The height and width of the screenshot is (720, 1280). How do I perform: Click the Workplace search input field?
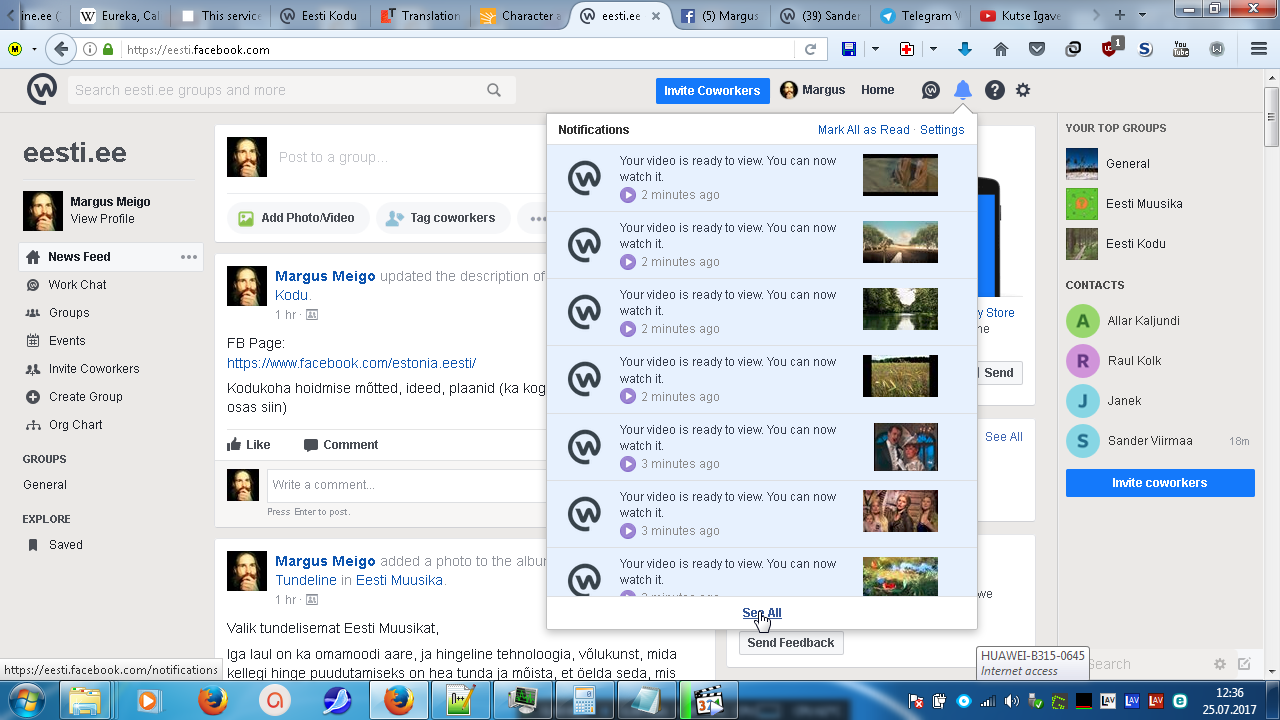coord(291,90)
